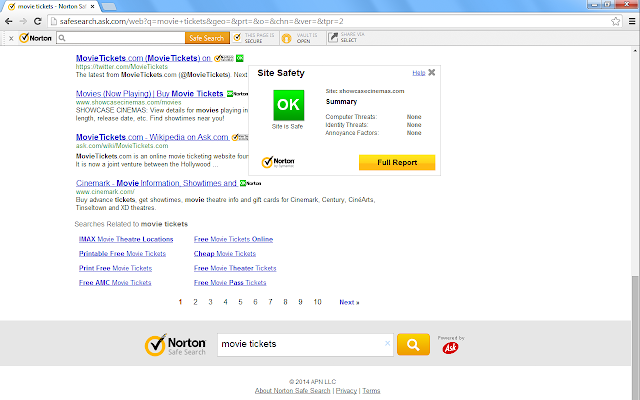Reload the page with refresh icon
The image size is (640, 400).
(38, 21)
